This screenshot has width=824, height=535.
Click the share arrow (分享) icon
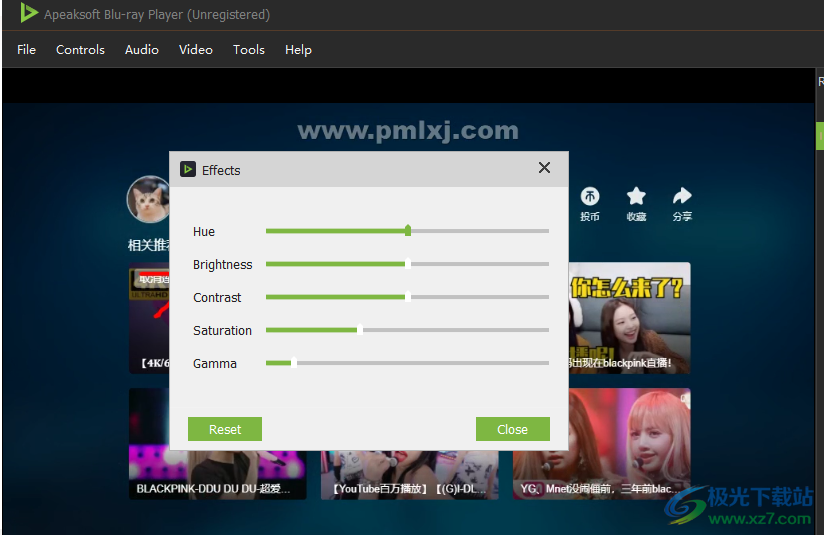[x=682, y=197]
